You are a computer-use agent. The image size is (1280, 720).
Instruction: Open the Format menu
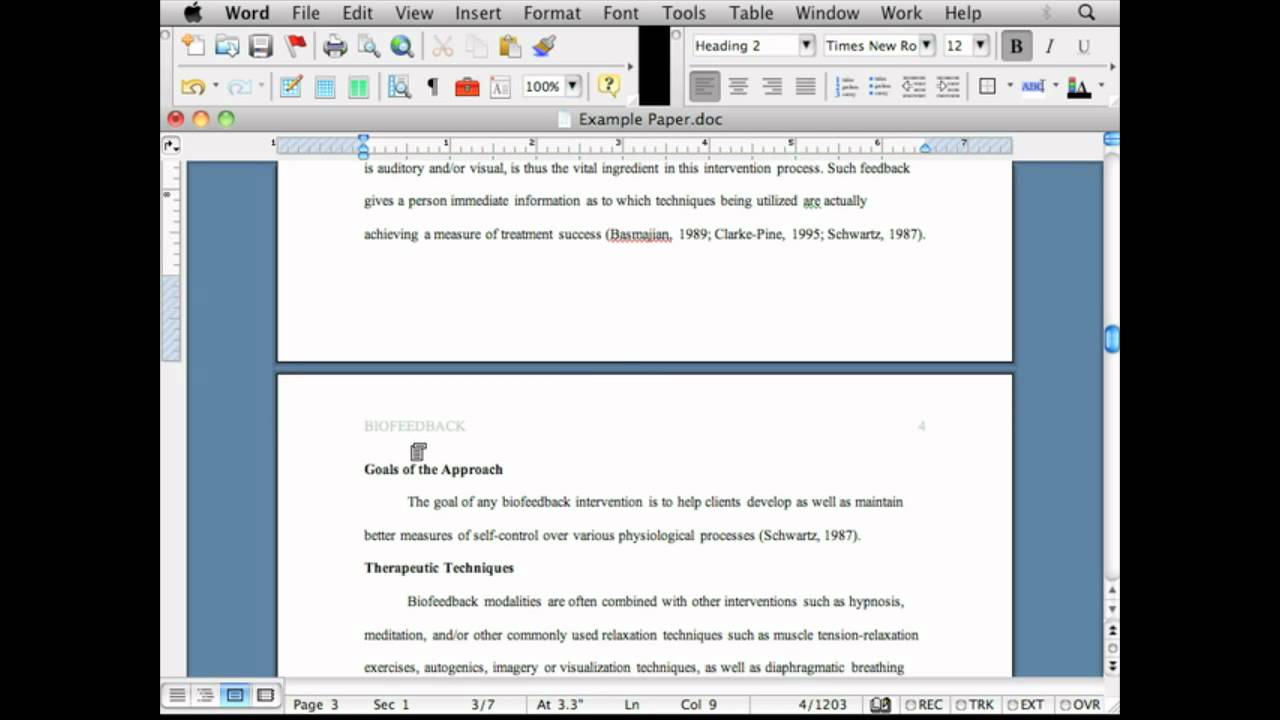coord(552,13)
